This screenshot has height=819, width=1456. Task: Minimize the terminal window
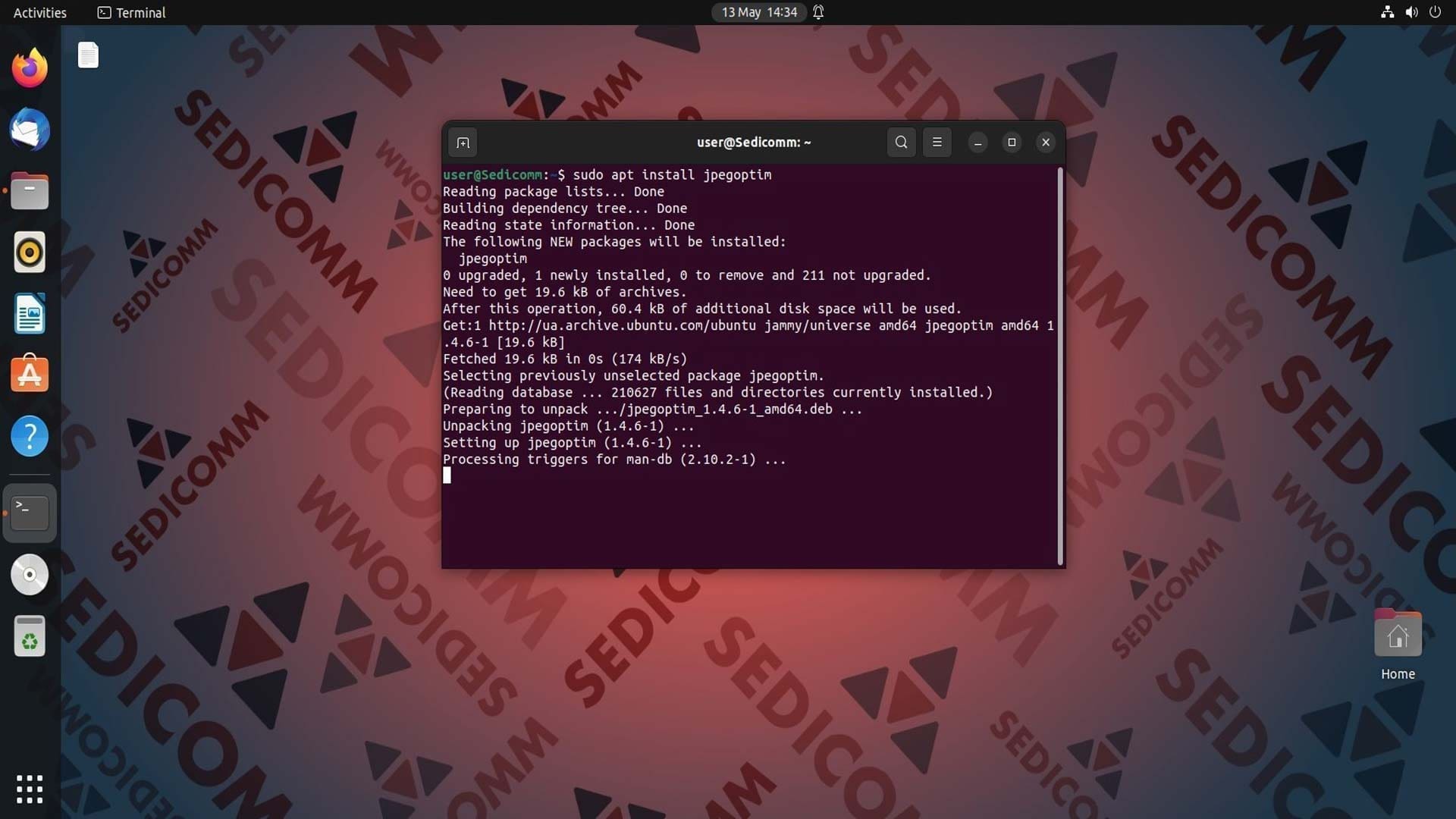pos(977,142)
